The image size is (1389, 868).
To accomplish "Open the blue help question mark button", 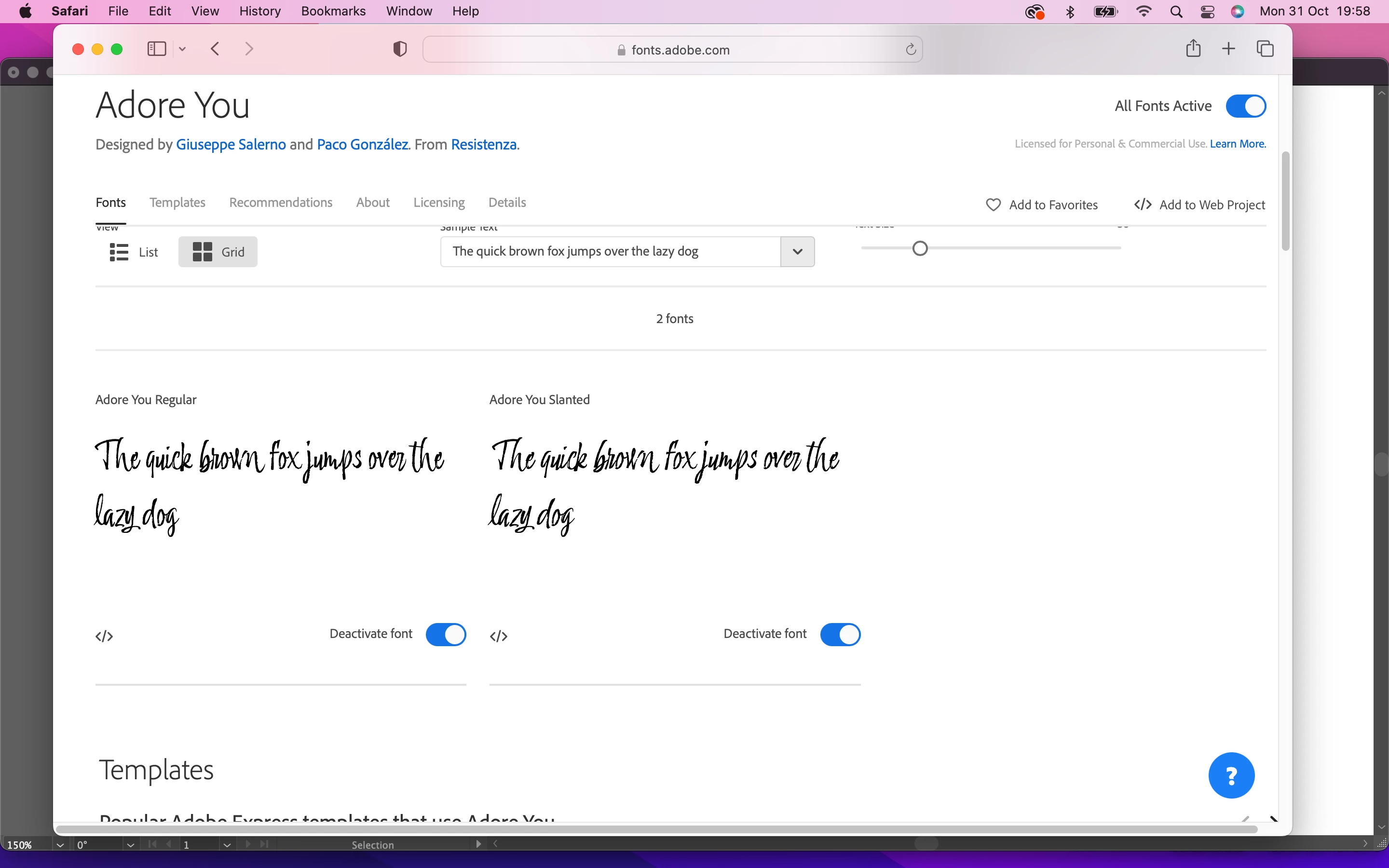I will 1231,775.
